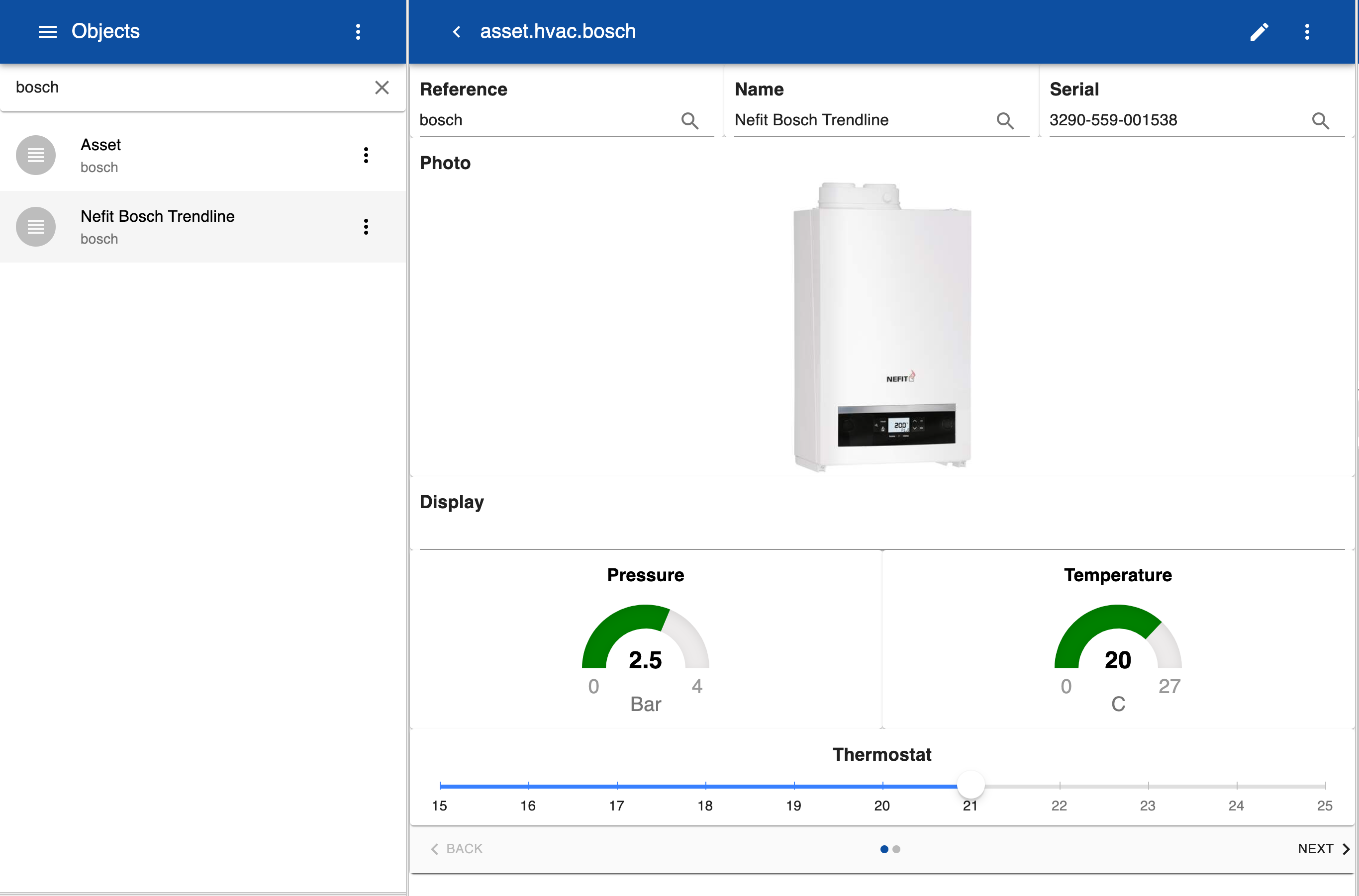
Task: Click the thermostat tick label 25
Action: tap(1325, 806)
